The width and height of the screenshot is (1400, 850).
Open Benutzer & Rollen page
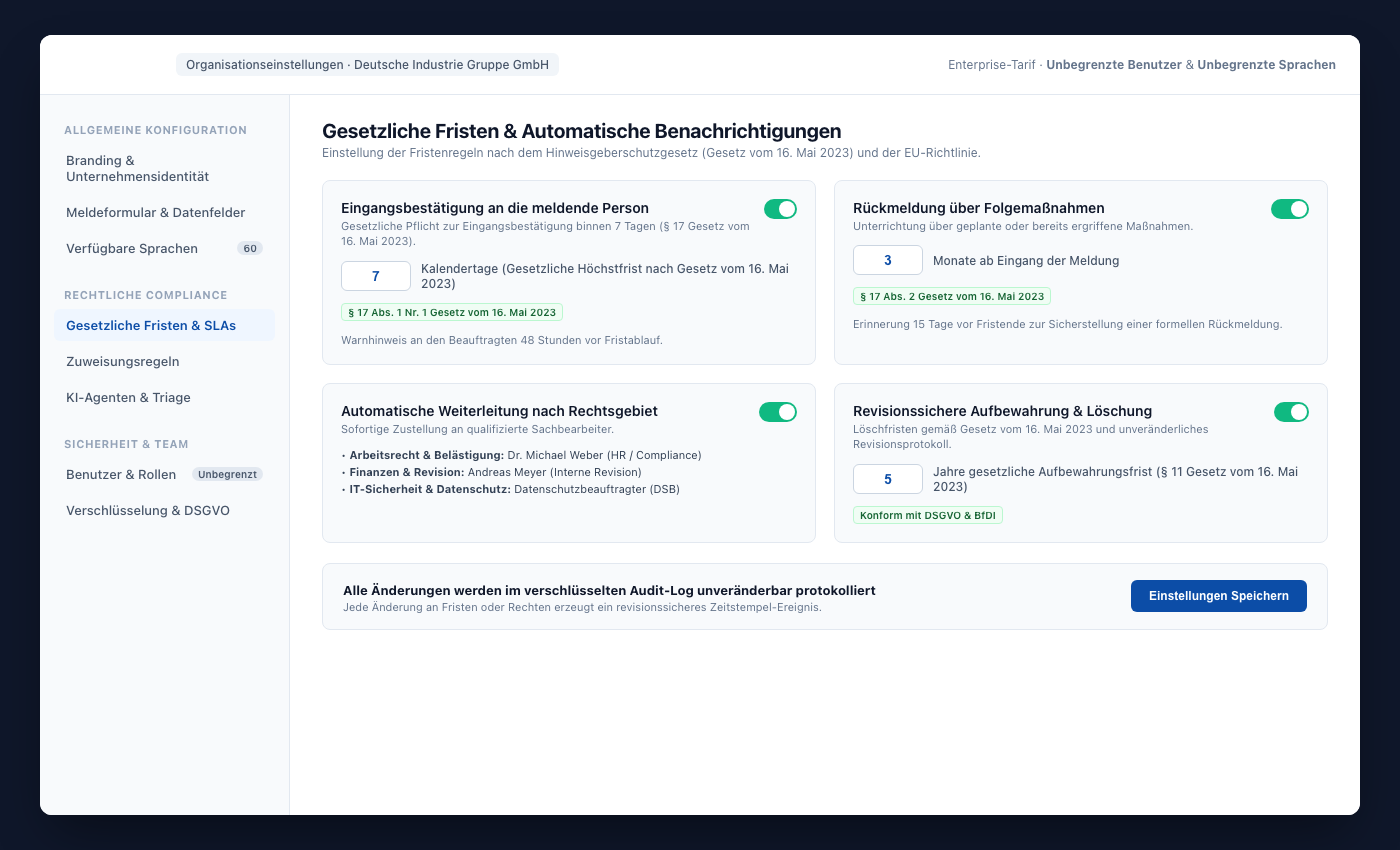coord(164,474)
